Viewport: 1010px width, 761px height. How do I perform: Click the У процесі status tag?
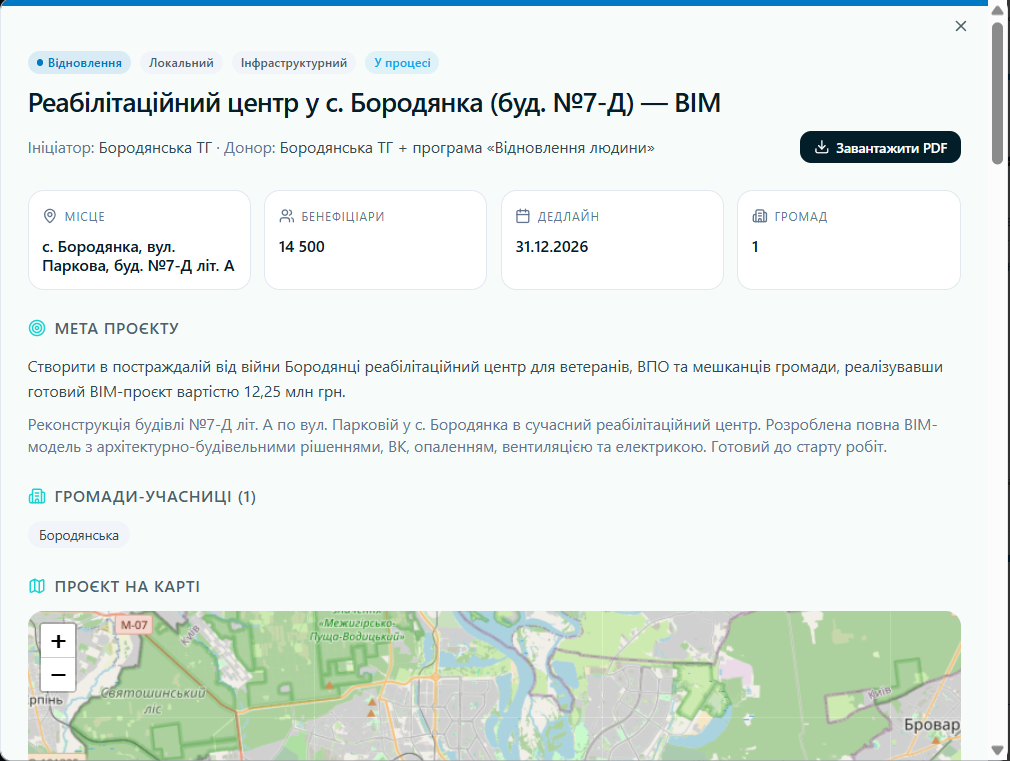(402, 63)
